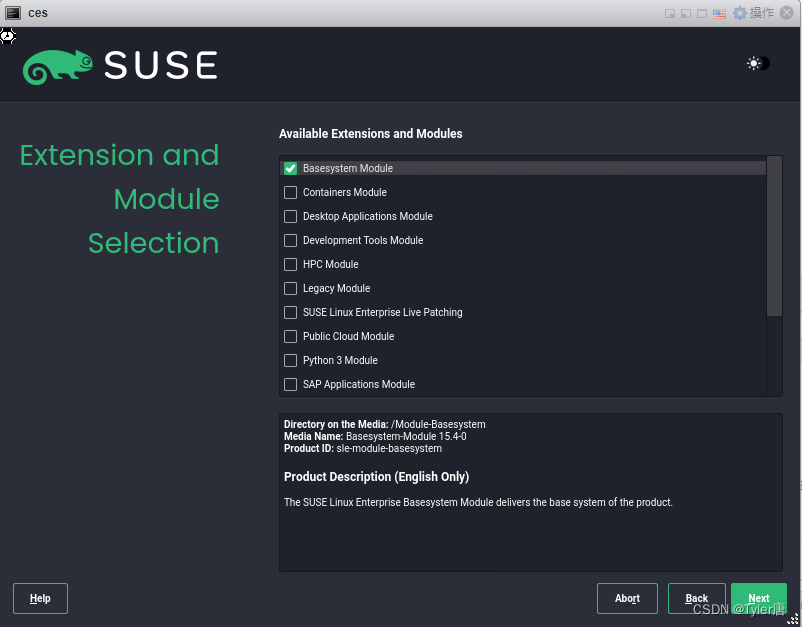Open the Help dialog
The height and width of the screenshot is (627, 802).
pyautogui.click(x=40, y=598)
